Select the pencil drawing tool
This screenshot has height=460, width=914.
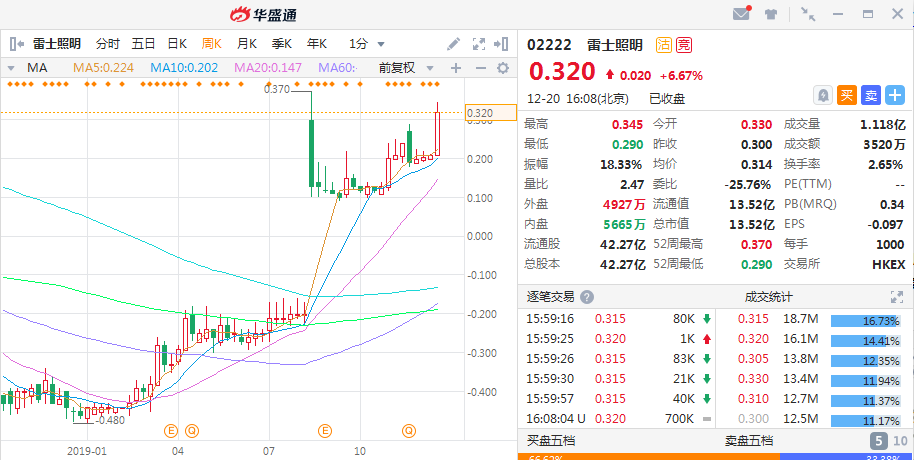point(454,44)
